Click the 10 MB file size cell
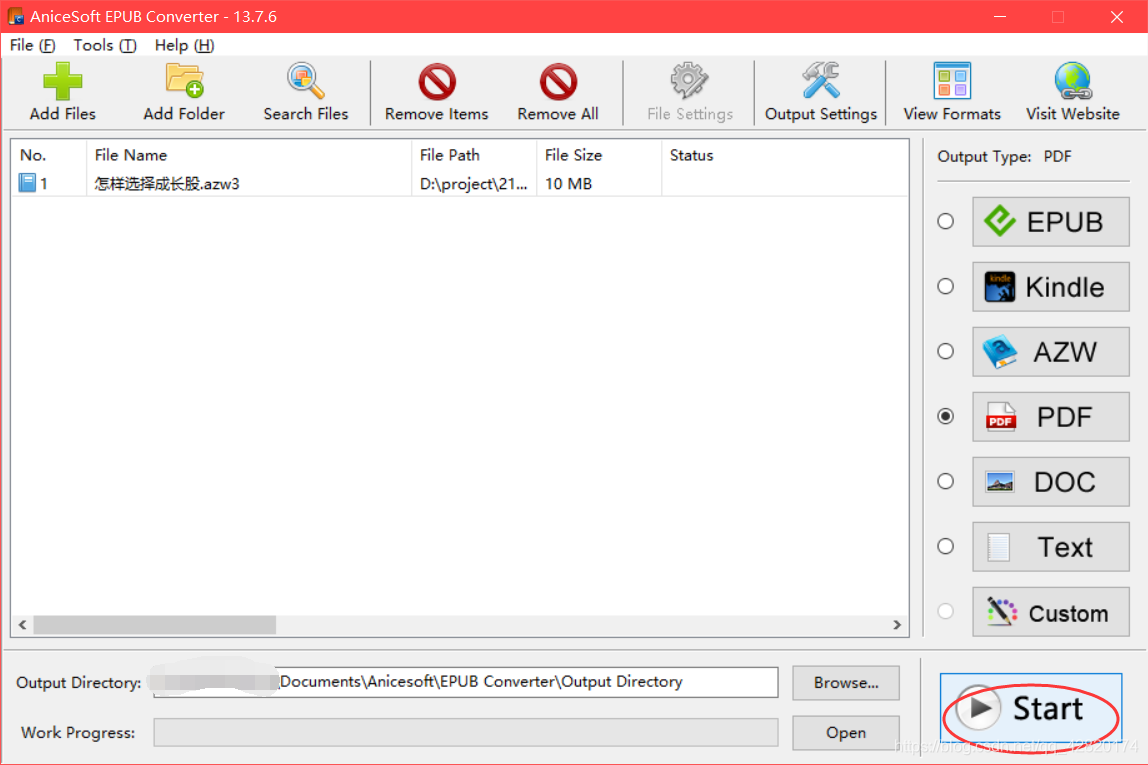 [x=568, y=184]
